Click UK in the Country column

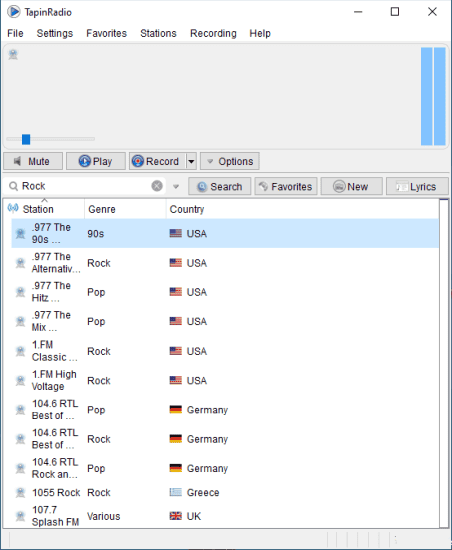click(x=194, y=516)
